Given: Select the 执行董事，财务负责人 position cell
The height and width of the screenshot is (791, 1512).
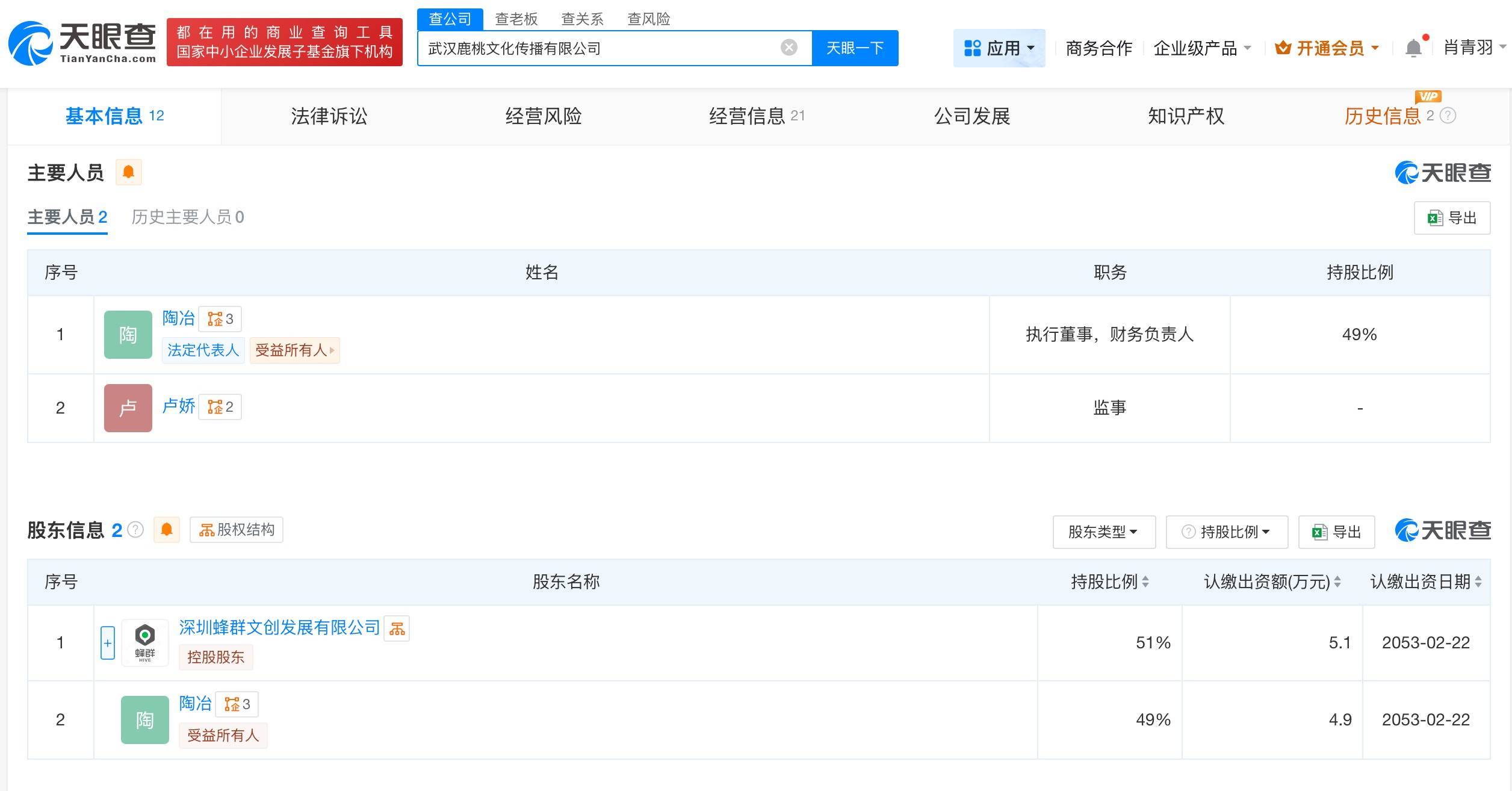Looking at the screenshot, I should coord(1110,335).
